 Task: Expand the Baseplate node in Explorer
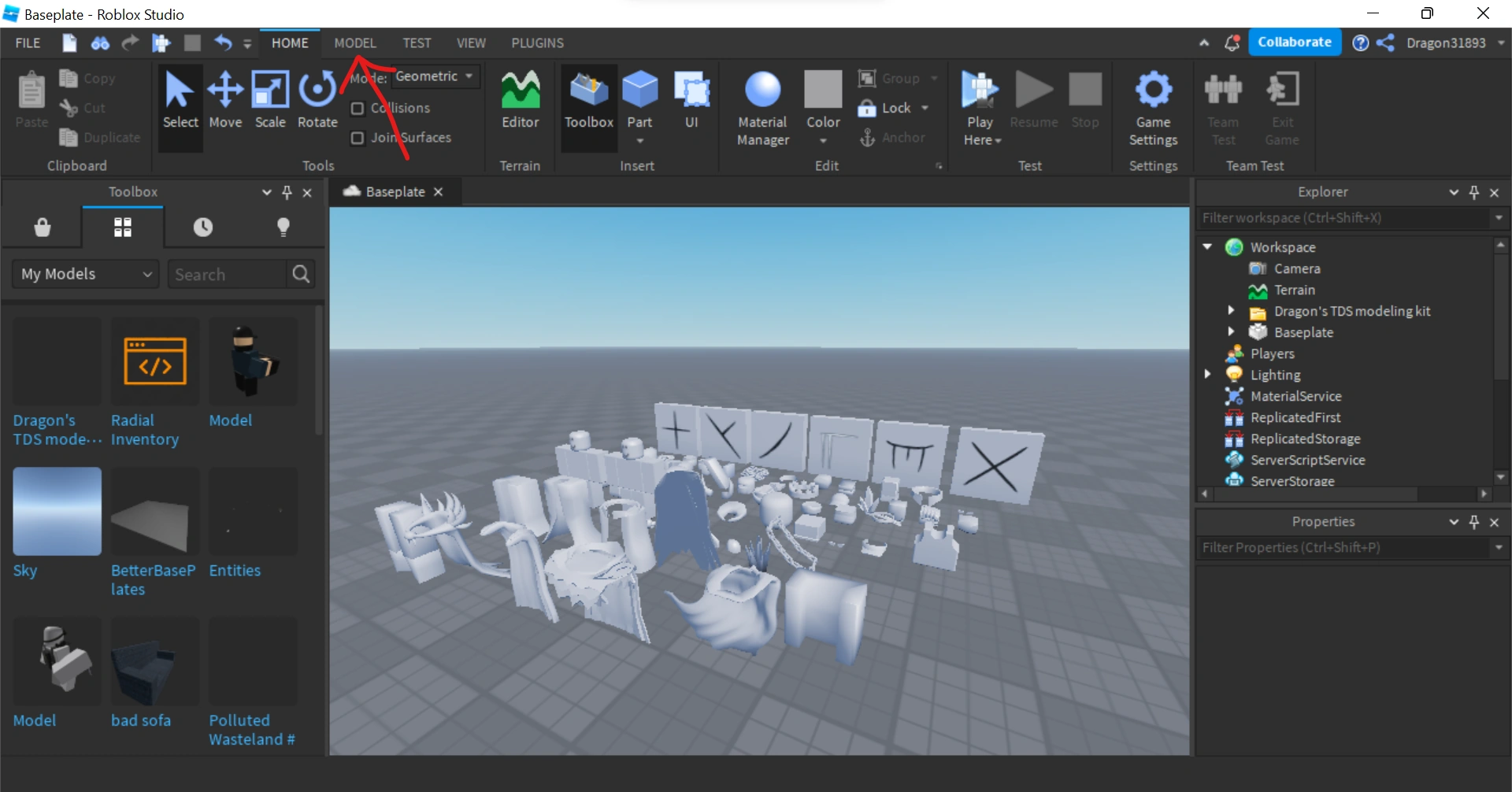(1231, 332)
